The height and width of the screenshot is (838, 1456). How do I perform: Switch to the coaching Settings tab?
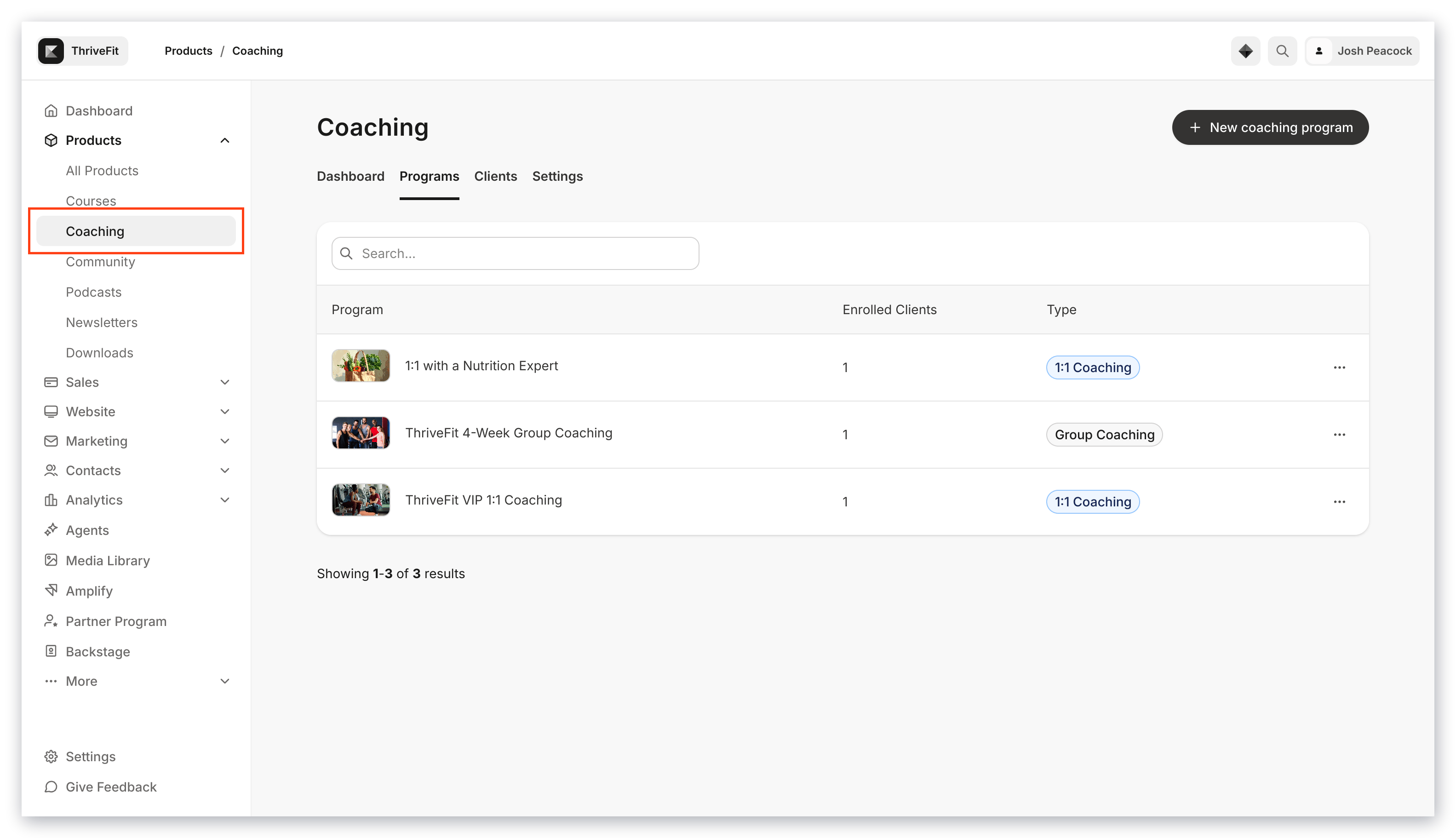pyautogui.click(x=557, y=176)
